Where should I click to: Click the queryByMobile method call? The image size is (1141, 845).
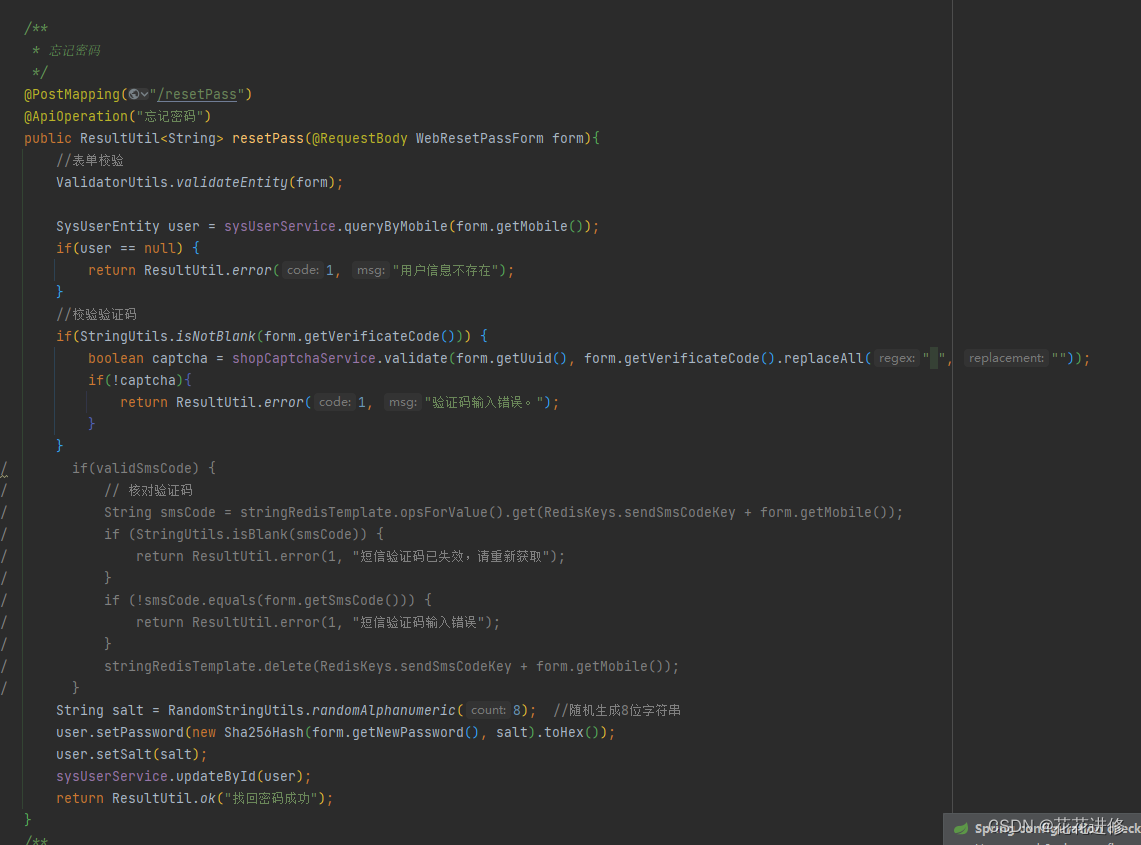[396, 226]
